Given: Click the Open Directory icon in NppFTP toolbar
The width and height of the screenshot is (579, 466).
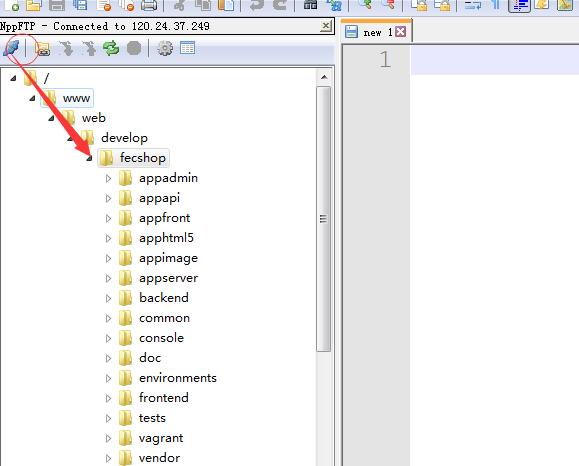Looking at the screenshot, I should pyautogui.click(x=43, y=48).
